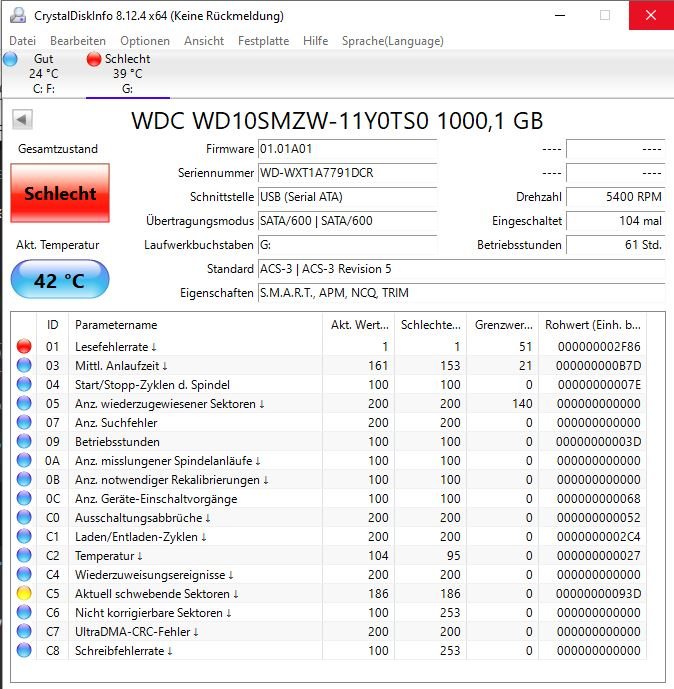
Task: Click the Schnittstelle field USB (Serial ATA)
Action: coord(347,197)
